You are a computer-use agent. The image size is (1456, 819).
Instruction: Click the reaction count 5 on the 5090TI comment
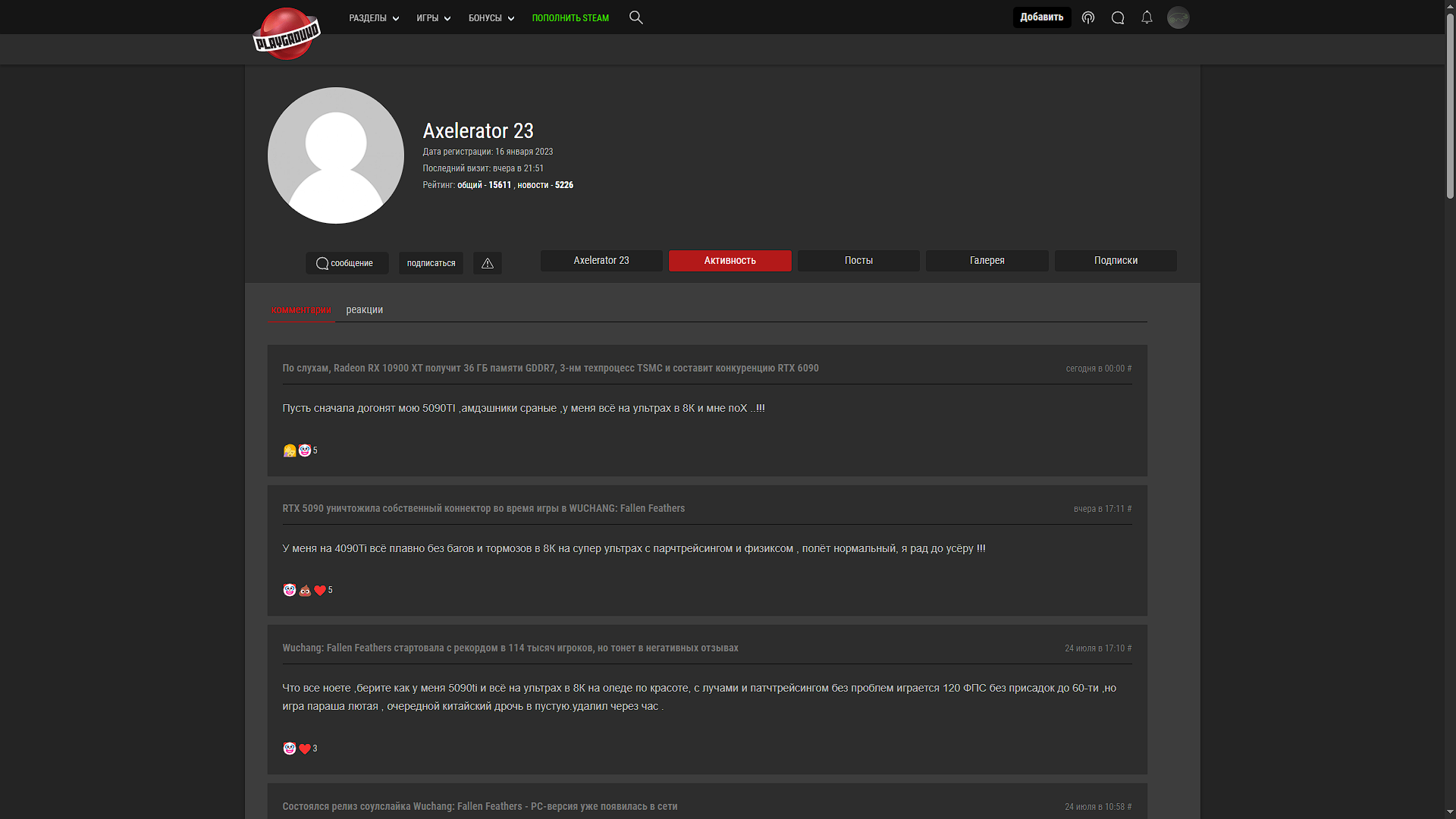(x=315, y=450)
